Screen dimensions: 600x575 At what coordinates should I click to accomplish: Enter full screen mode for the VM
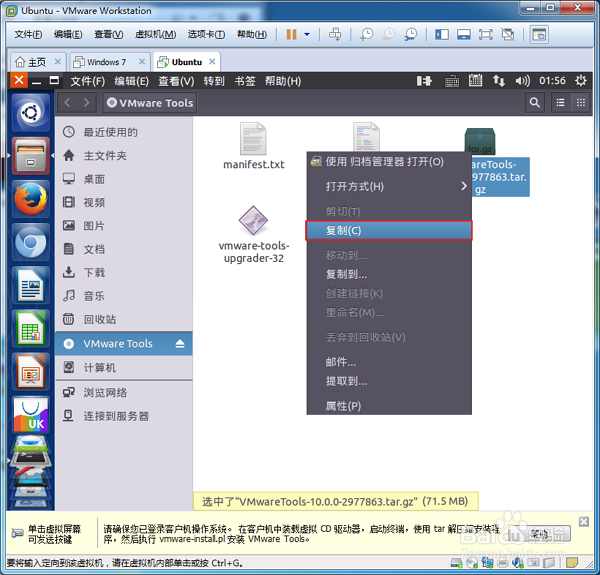pyautogui.click(x=486, y=34)
